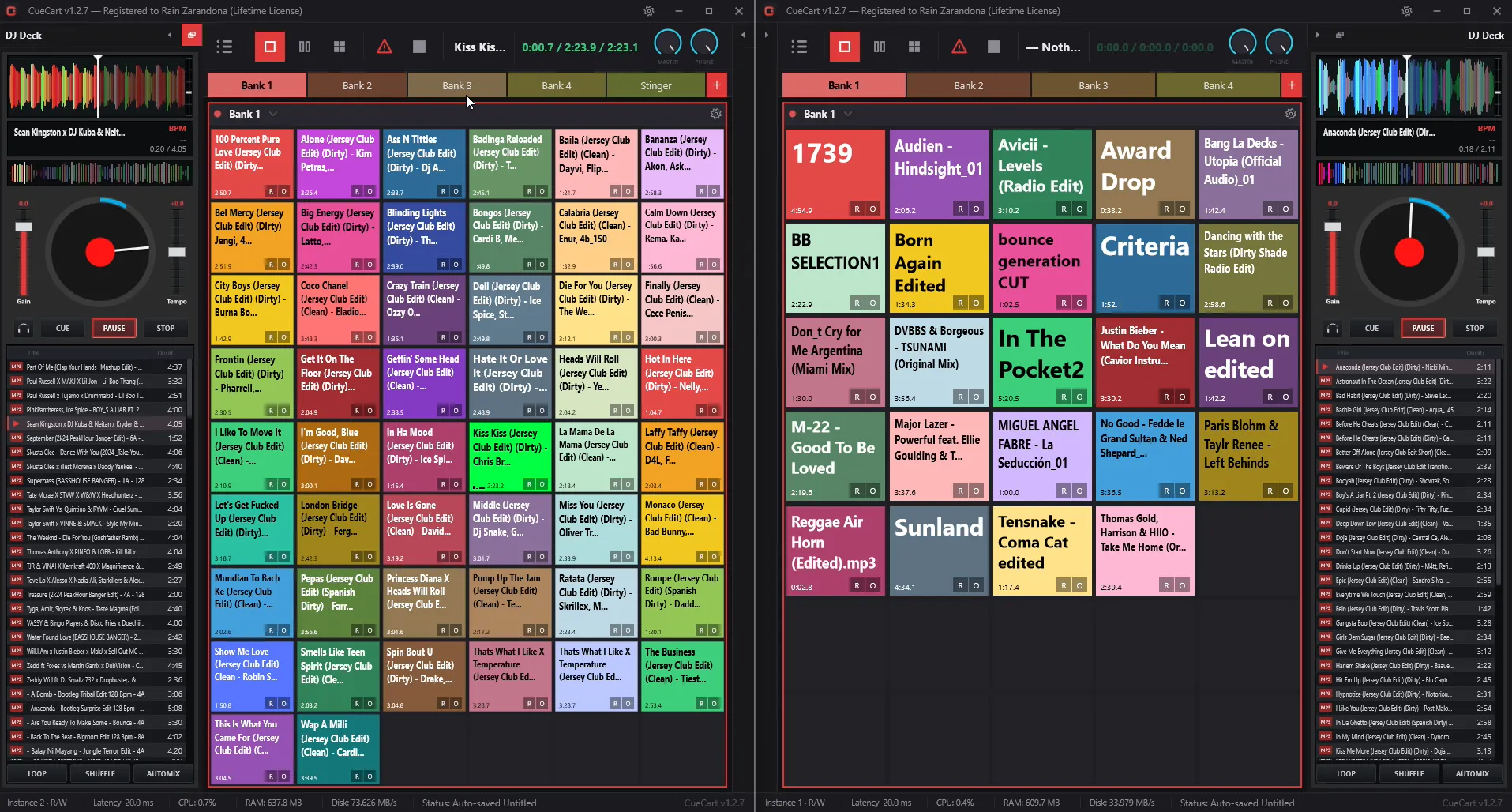The height and width of the screenshot is (812, 1512).
Task: Click expand arrow left of right instance toolbar
Action: pyautogui.click(x=766, y=35)
